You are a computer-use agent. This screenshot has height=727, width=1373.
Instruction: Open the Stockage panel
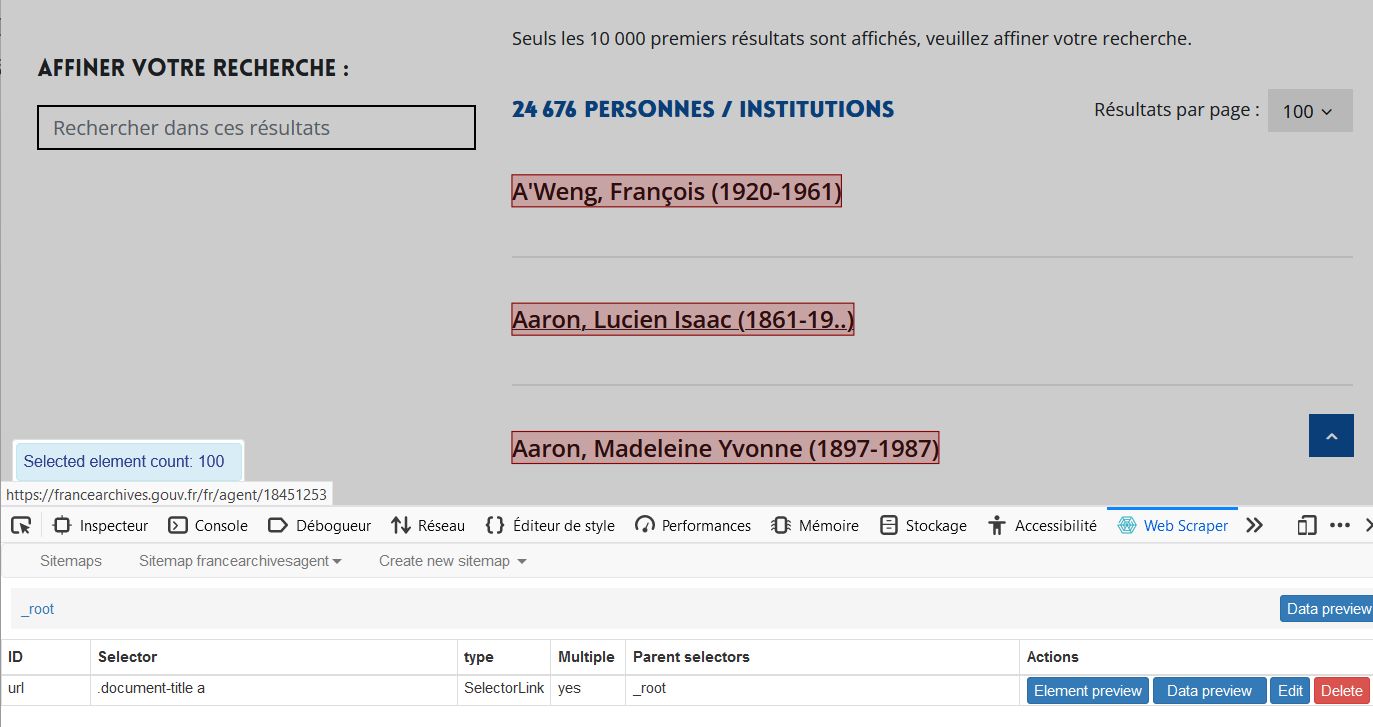[x=923, y=525]
